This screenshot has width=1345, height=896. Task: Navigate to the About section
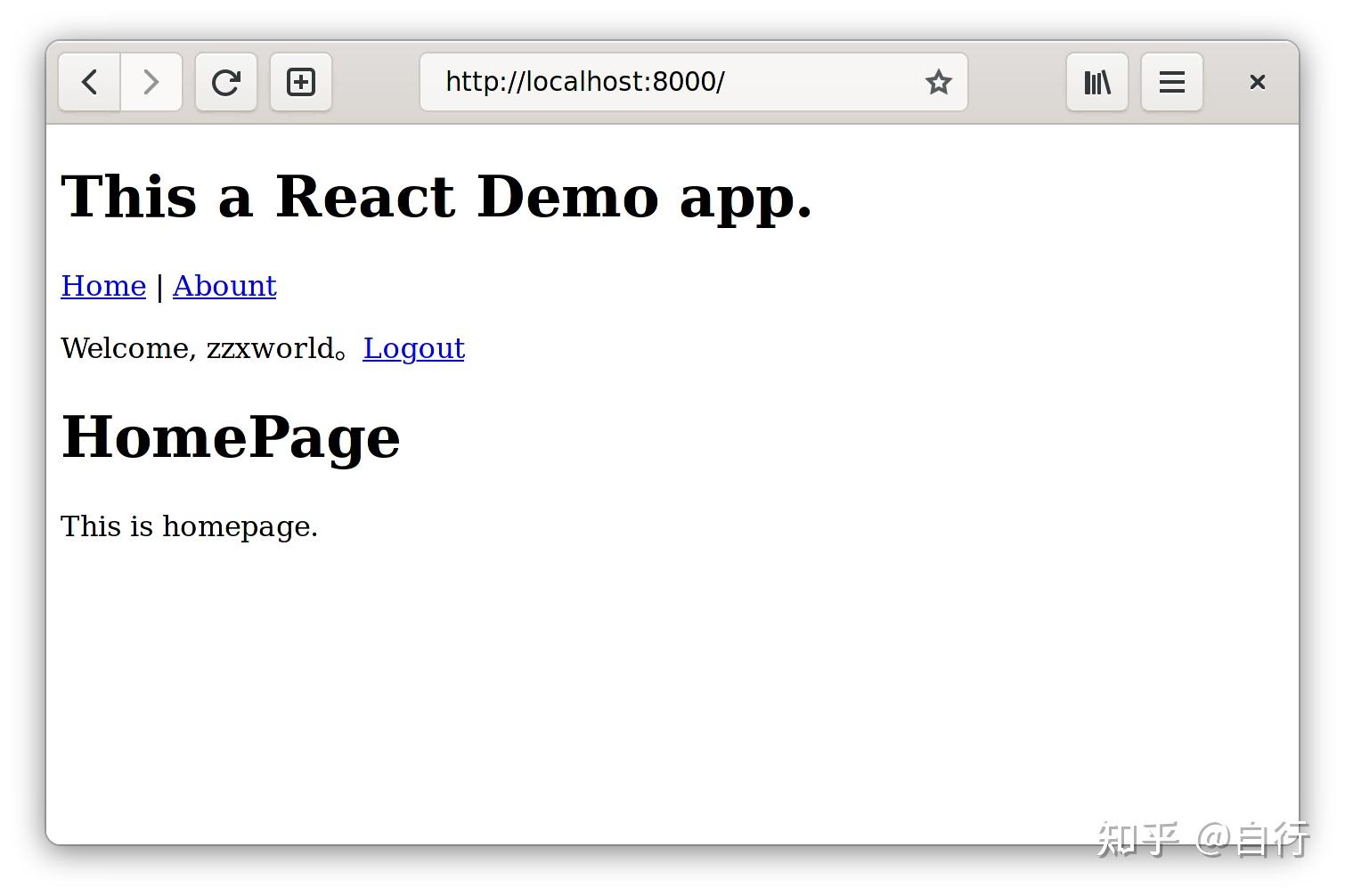point(224,286)
